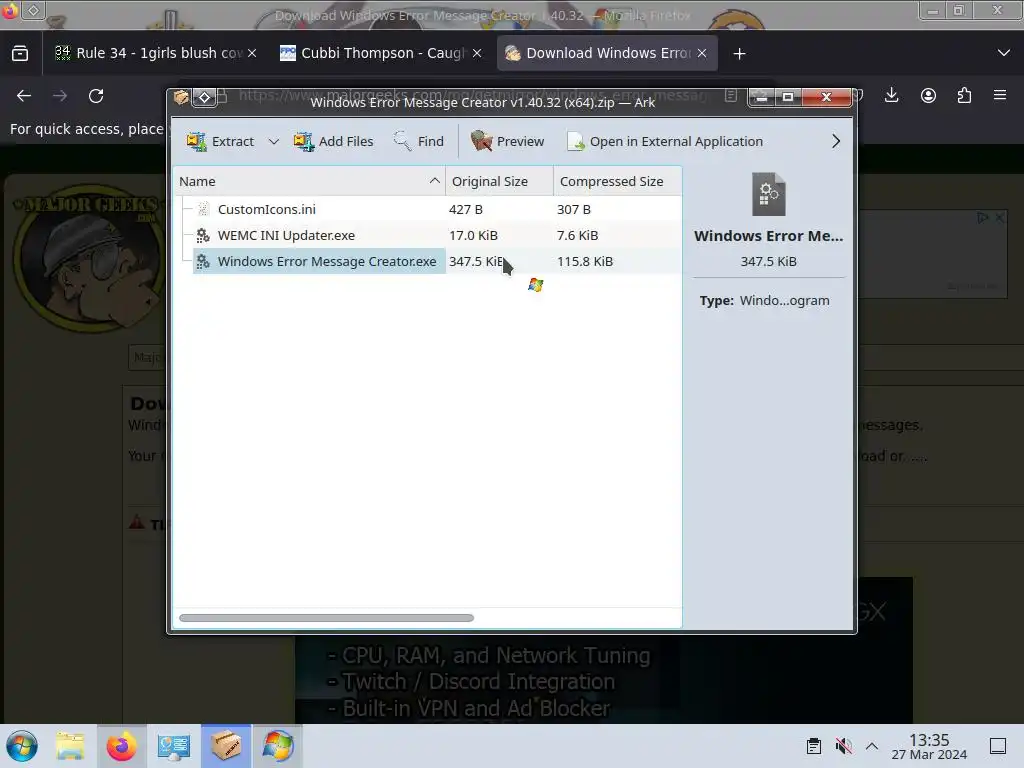Open the clipboard tray icon
This screenshot has width=1024, height=768.
tap(814, 746)
